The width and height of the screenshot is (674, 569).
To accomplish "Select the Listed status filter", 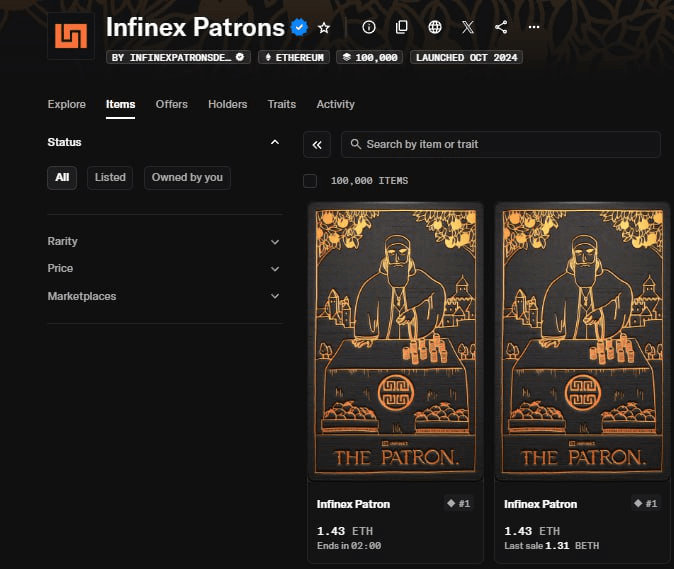I will pos(110,177).
